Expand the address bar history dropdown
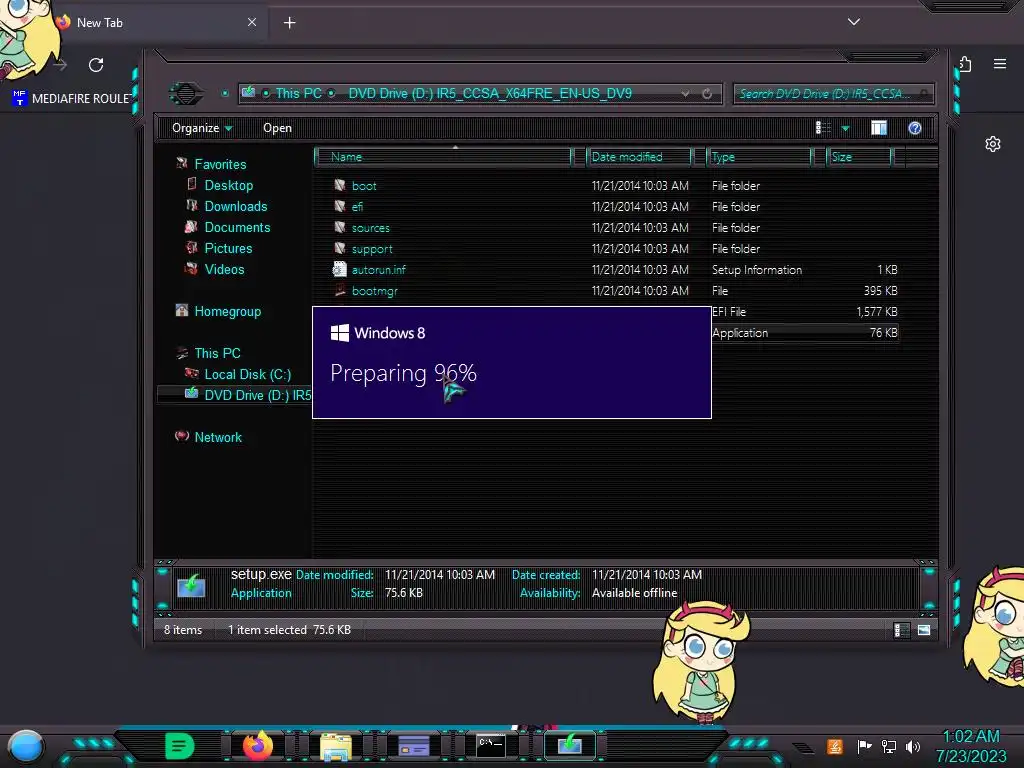 pyautogui.click(x=685, y=94)
